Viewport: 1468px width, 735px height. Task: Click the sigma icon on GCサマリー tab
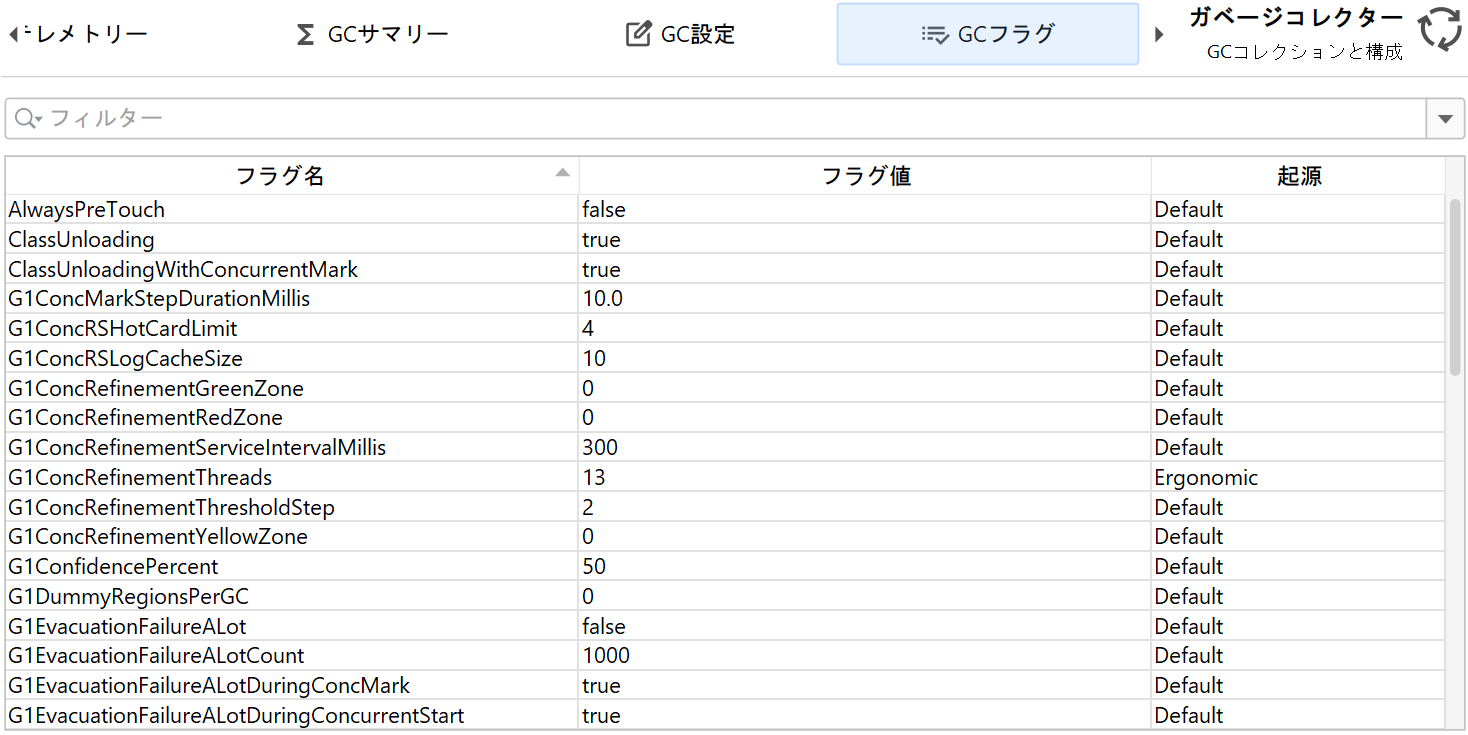click(306, 35)
